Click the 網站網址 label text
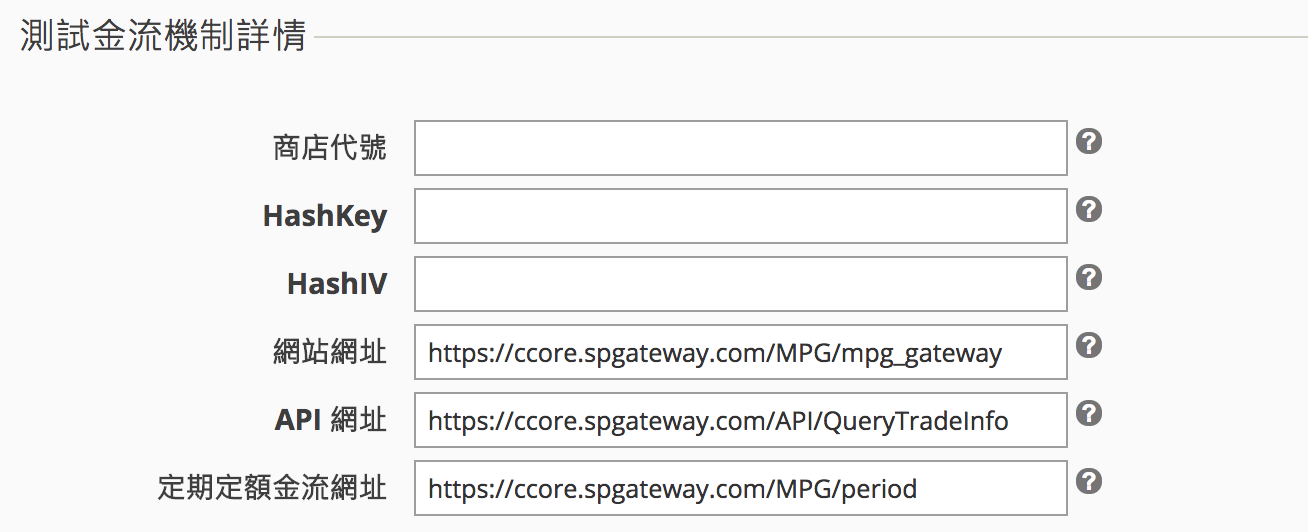 point(330,352)
